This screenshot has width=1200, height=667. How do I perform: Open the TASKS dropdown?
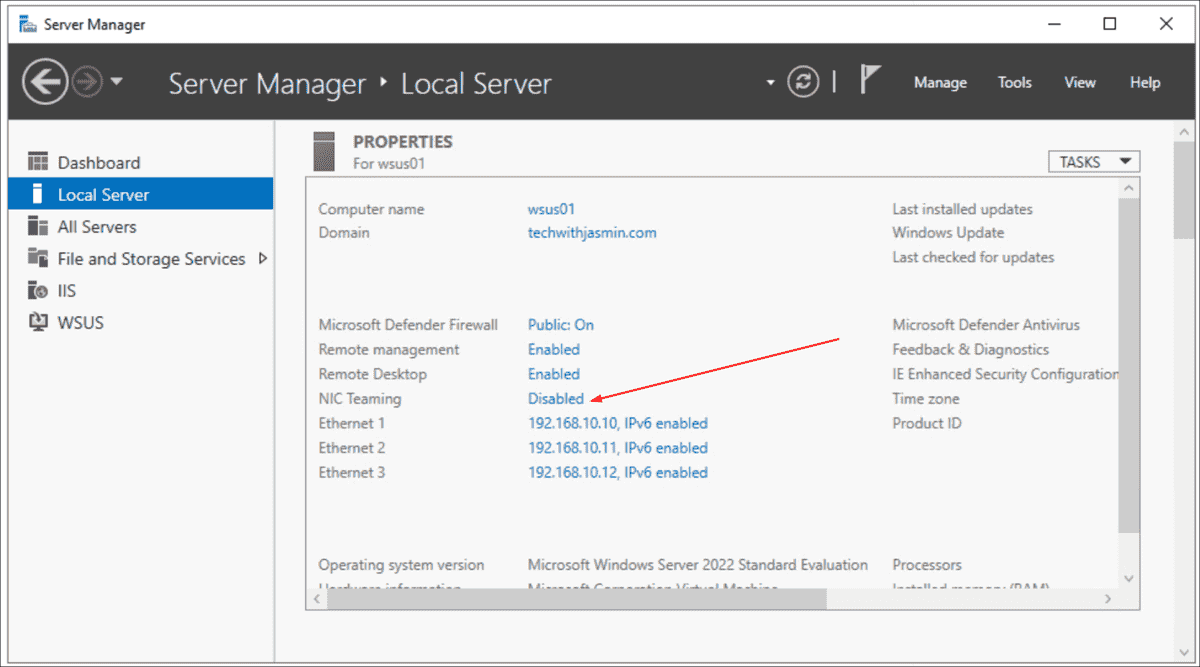pyautogui.click(x=1093, y=161)
